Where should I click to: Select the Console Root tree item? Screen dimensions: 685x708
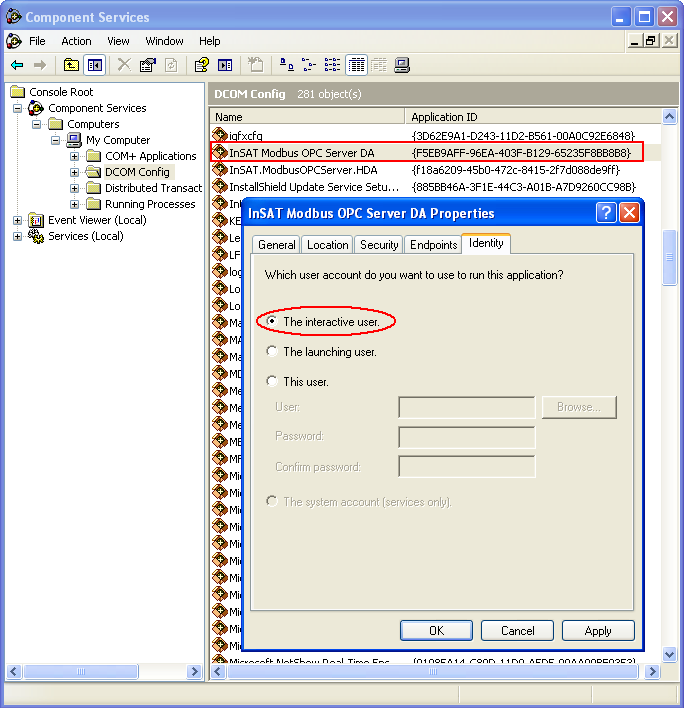coord(61,92)
